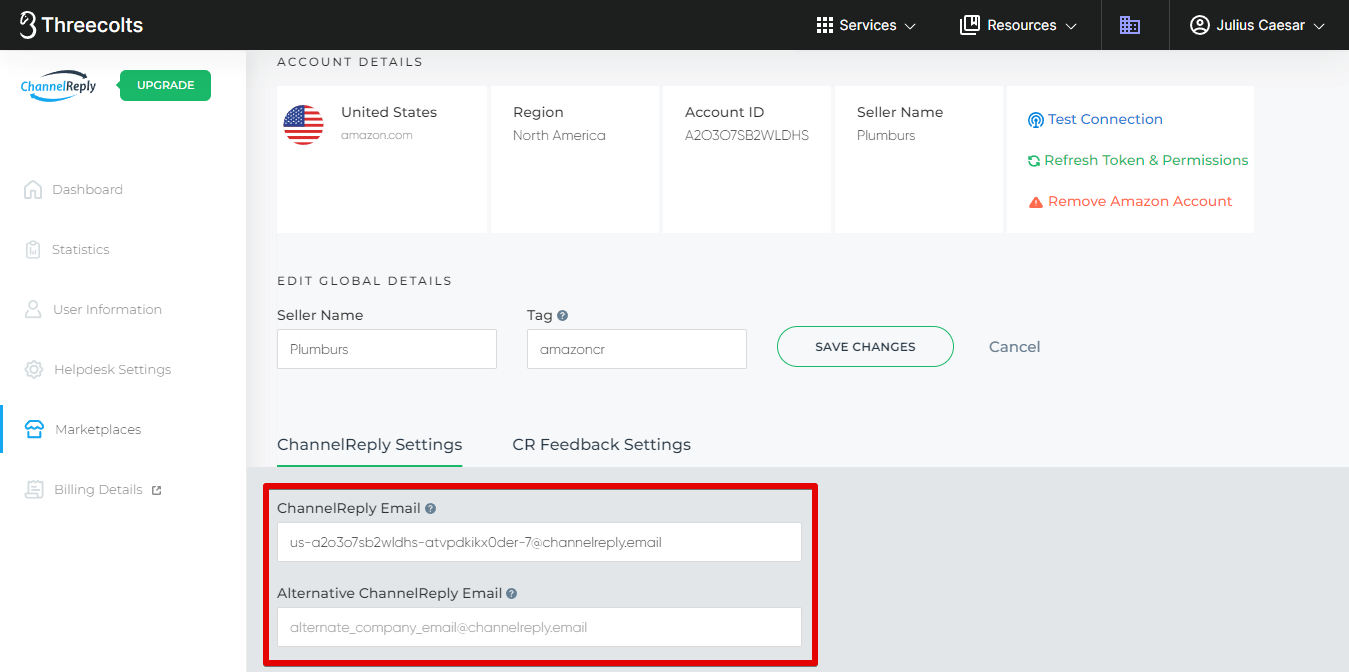Click the Account ID value A2O3O7SB2WLDHS
This screenshot has height=672, width=1349.
(747, 135)
